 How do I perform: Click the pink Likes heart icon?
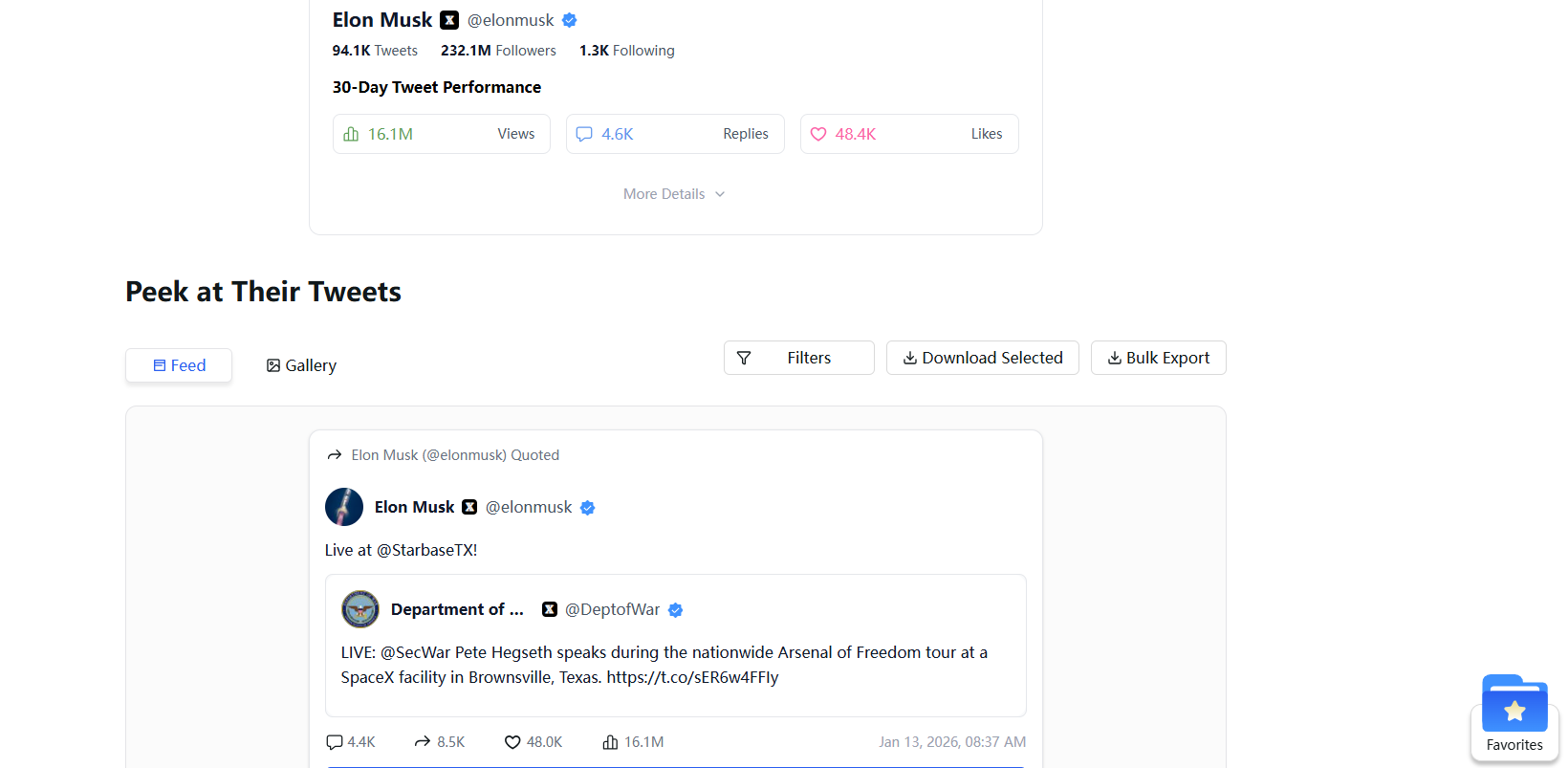(819, 134)
